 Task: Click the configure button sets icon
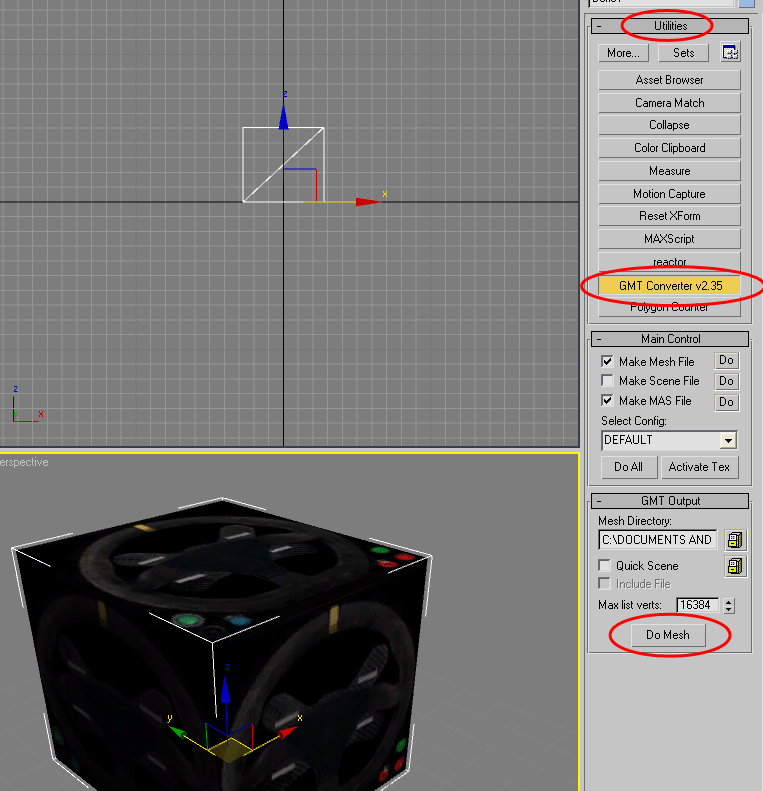730,53
